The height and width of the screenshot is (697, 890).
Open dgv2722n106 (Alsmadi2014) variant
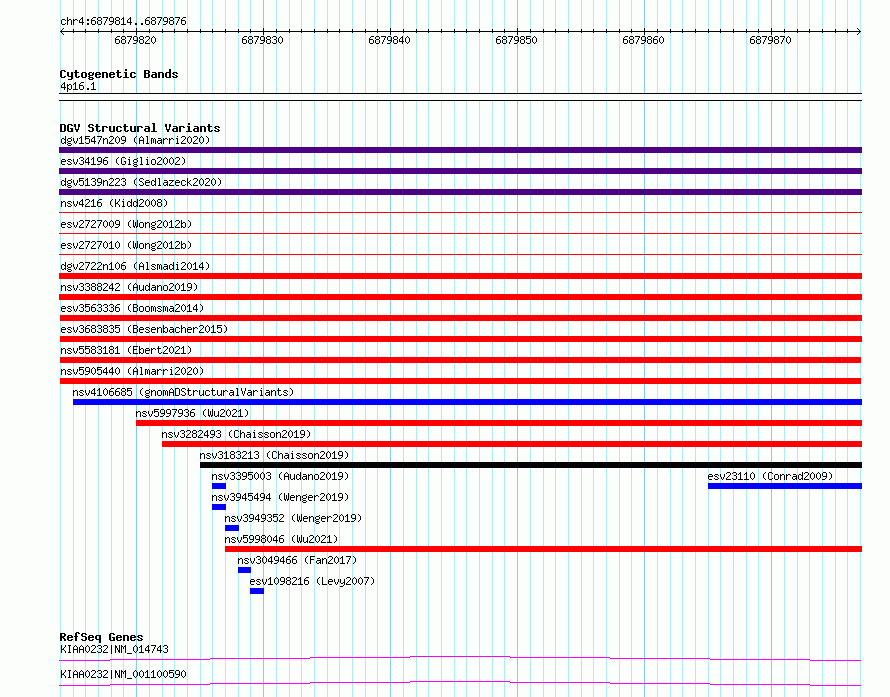[x=135, y=266]
